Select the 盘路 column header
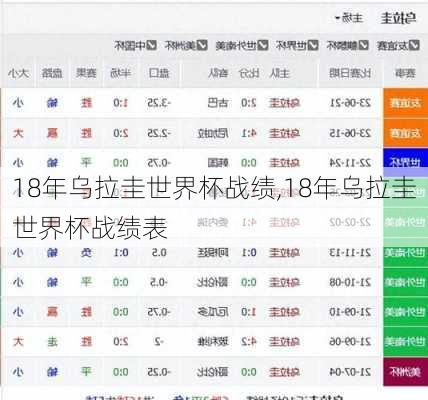The width and height of the screenshot is (428, 400). tap(52, 73)
